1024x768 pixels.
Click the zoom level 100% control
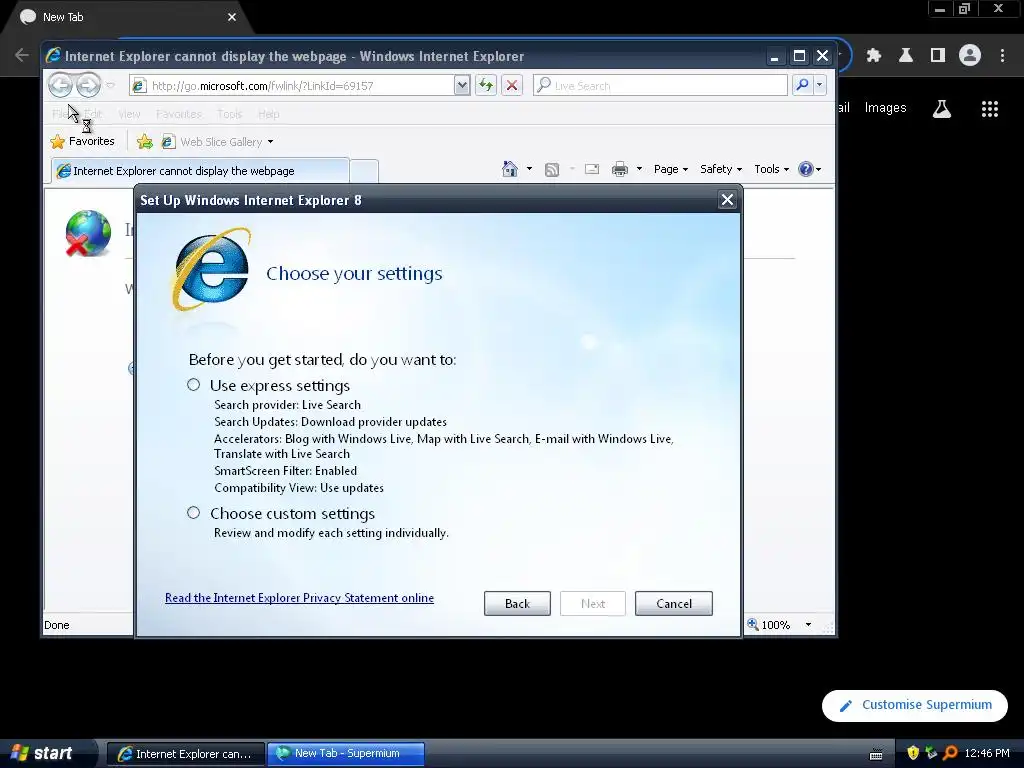coord(769,625)
